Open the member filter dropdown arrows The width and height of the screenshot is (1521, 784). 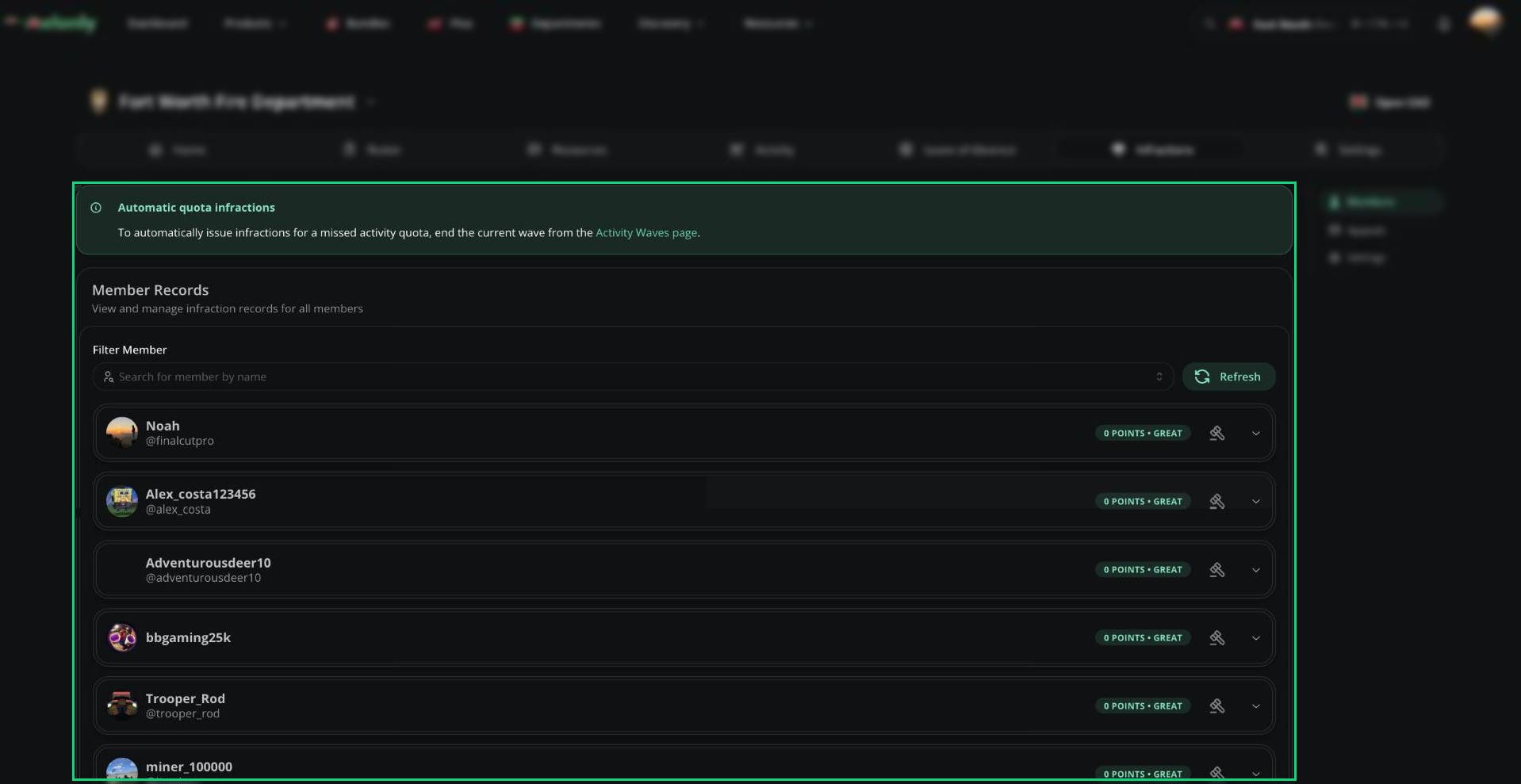coord(1159,377)
